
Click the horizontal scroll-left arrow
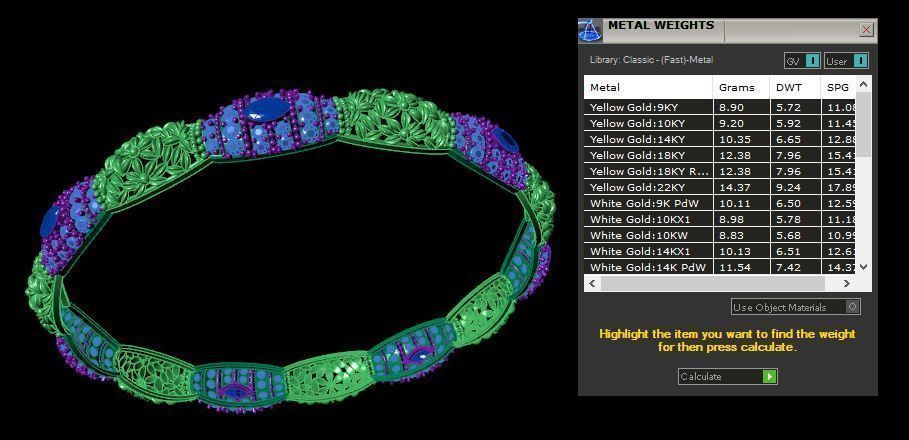click(592, 283)
